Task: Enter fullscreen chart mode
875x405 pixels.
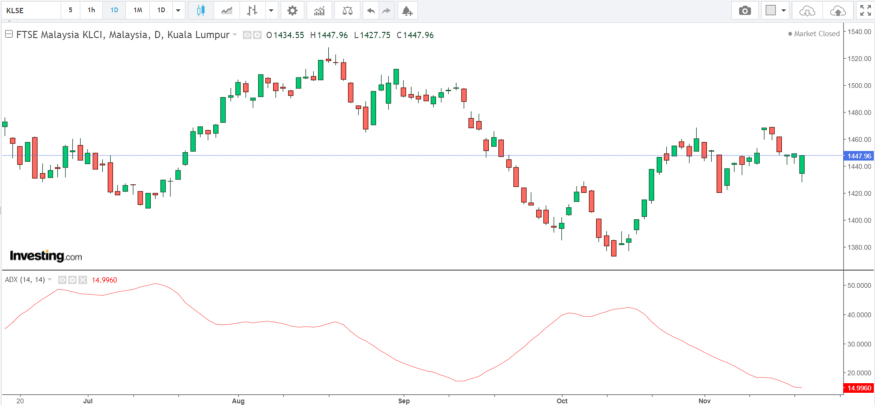Action: [x=865, y=10]
